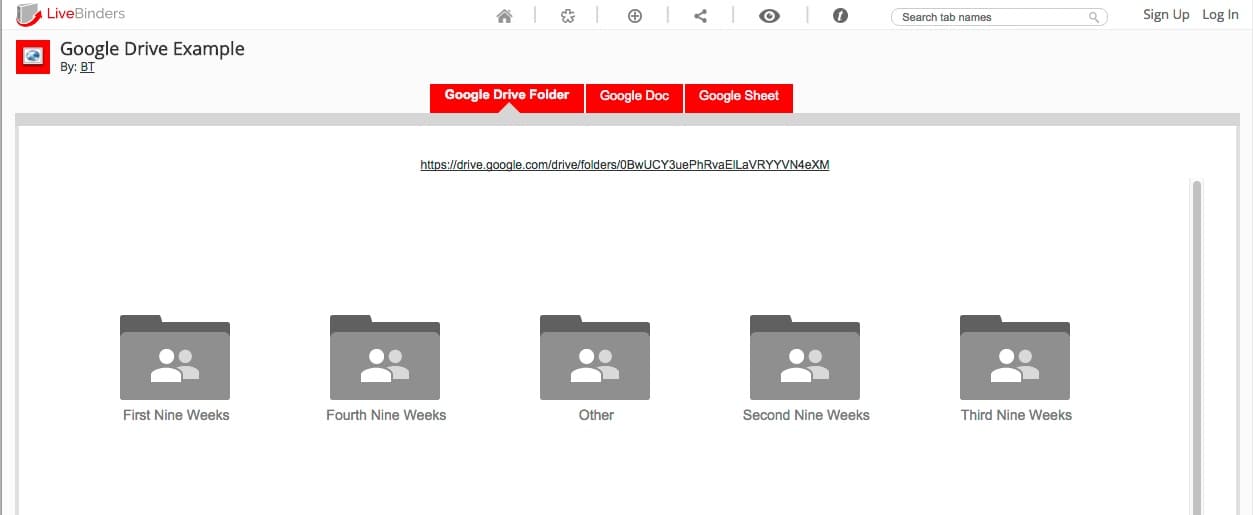
Task: Click the First Nine Weeks label
Action: coord(176,415)
